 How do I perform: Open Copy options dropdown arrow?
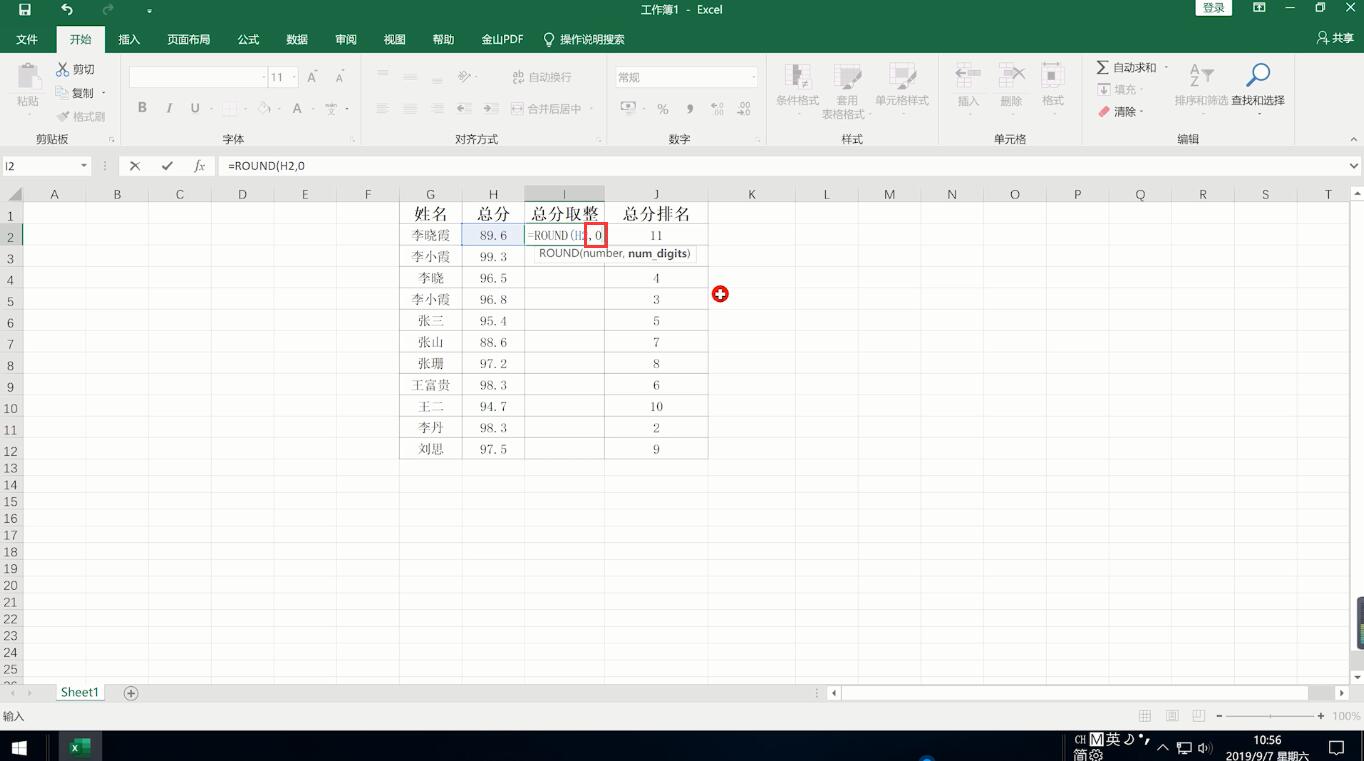point(103,93)
